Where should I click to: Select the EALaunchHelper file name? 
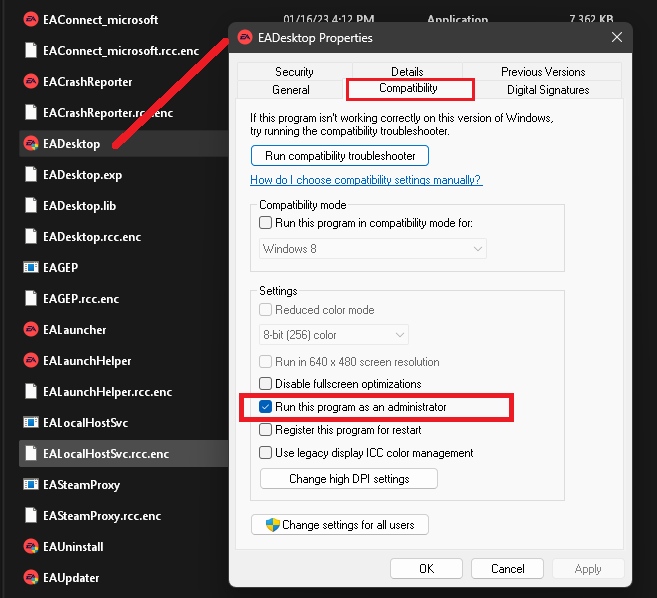click(87, 361)
